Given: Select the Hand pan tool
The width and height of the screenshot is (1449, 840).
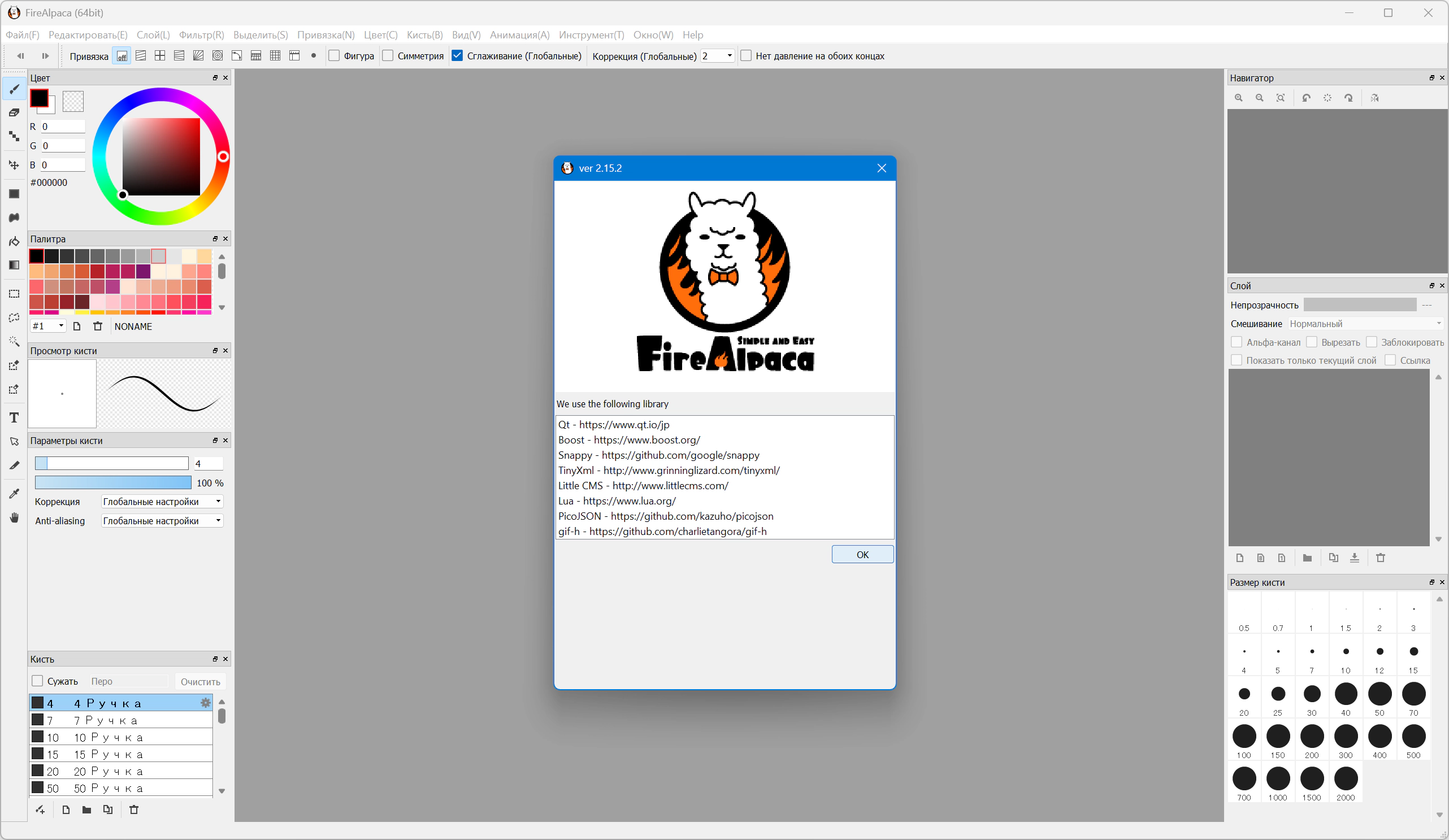Looking at the screenshot, I should point(14,517).
